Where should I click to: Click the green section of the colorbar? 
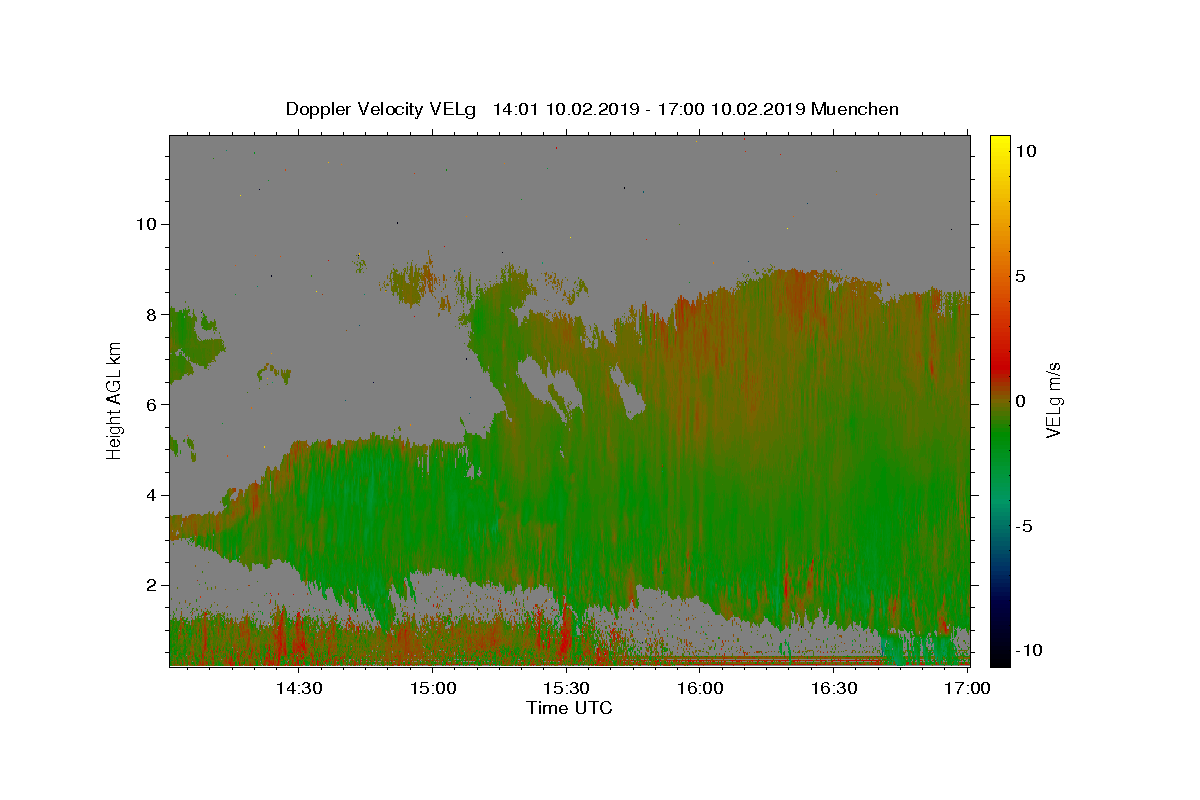click(x=999, y=440)
